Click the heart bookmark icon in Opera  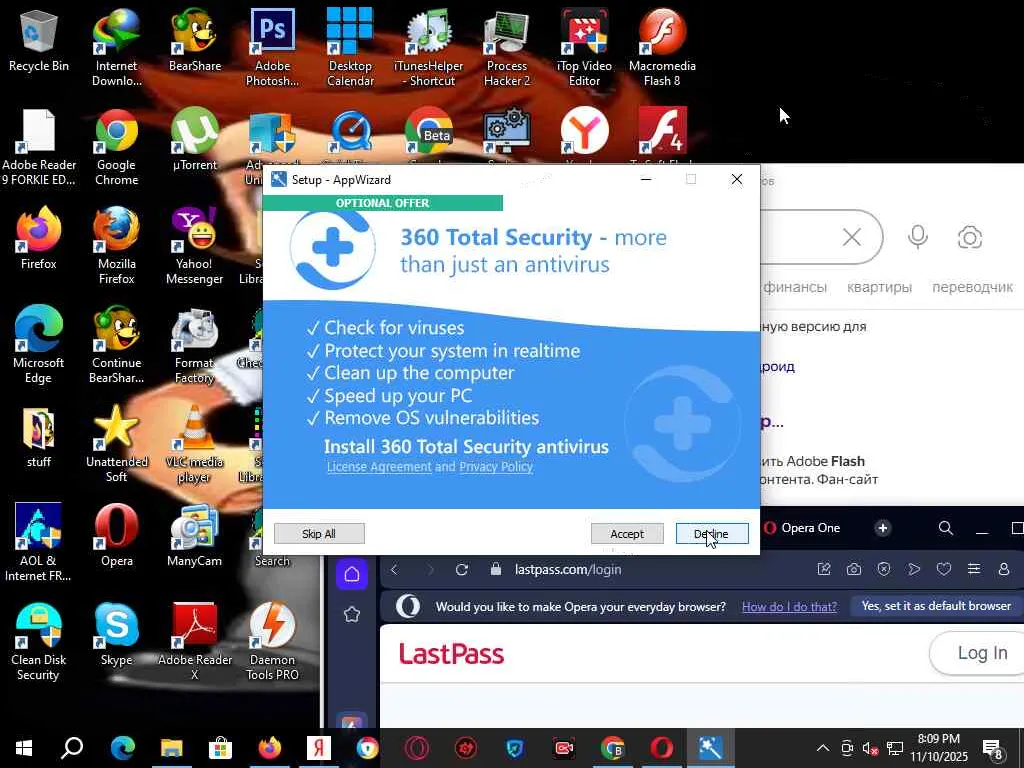(944, 569)
